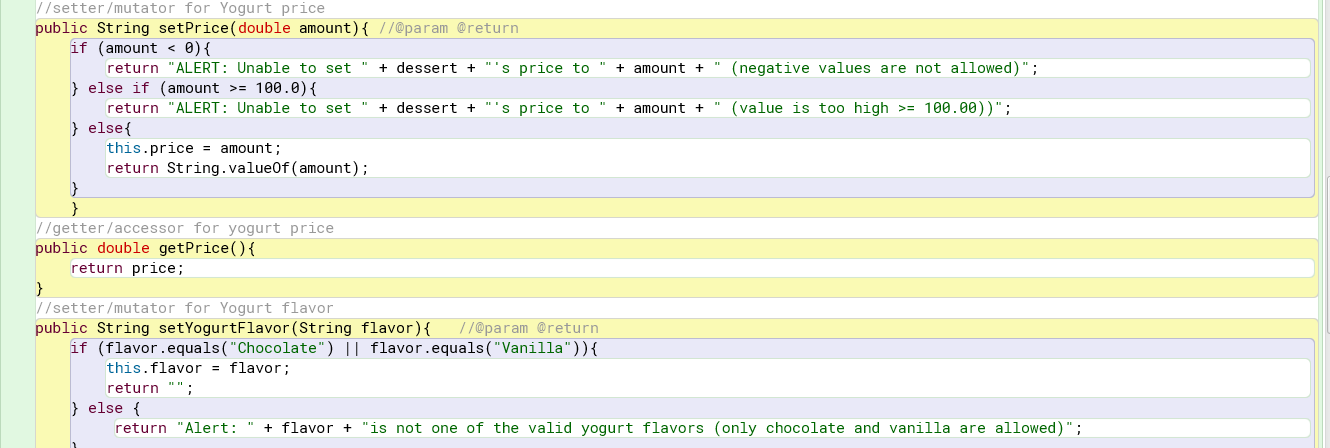Click the "public double getPrice(){" declaration
The height and width of the screenshot is (448, 1330).
click(146, 248)
